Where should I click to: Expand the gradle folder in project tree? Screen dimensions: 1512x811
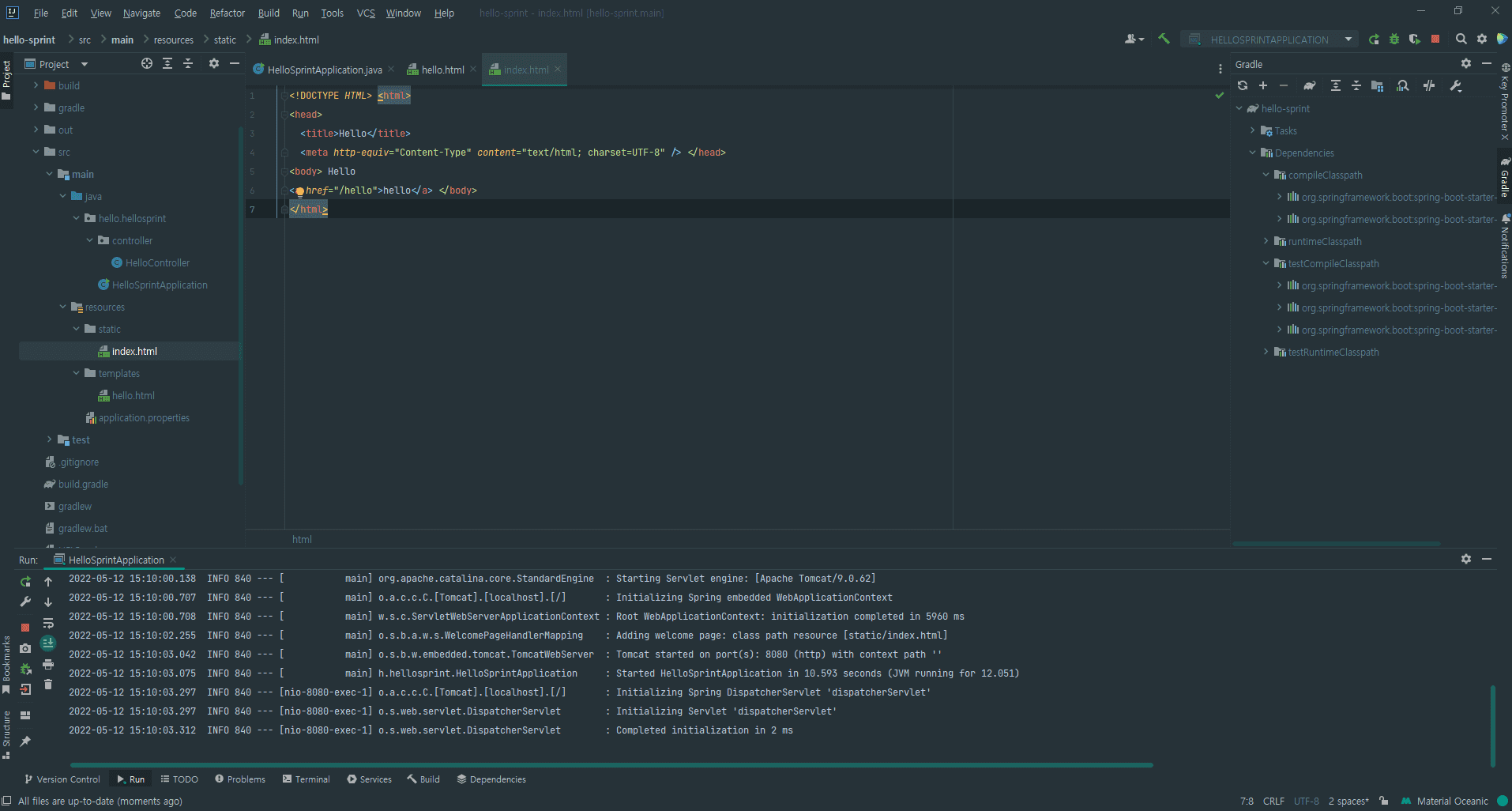click(36, 108)
